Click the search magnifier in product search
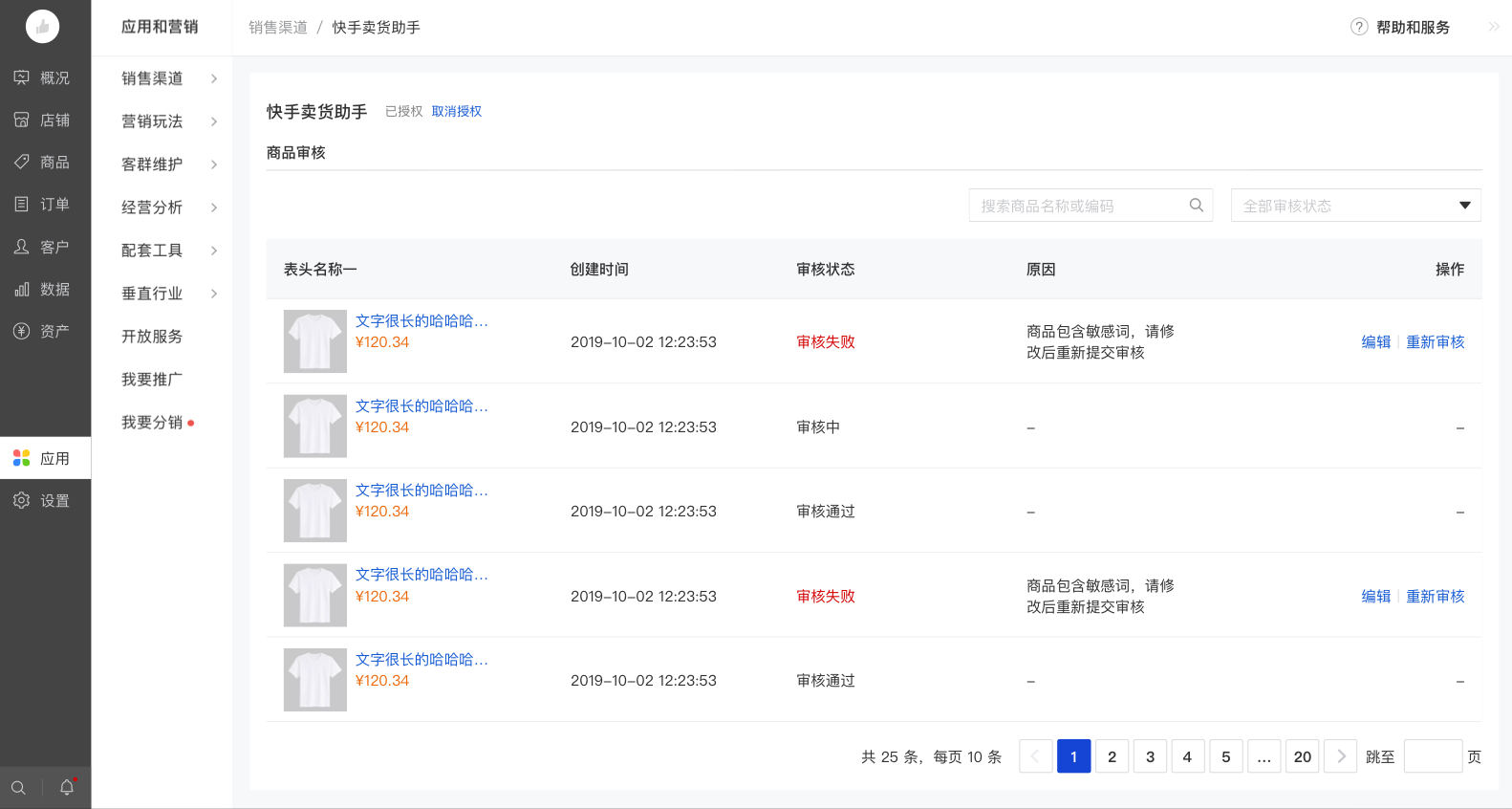The height and width of the screenshot is (809, 1512). (x=1196, y=206)
